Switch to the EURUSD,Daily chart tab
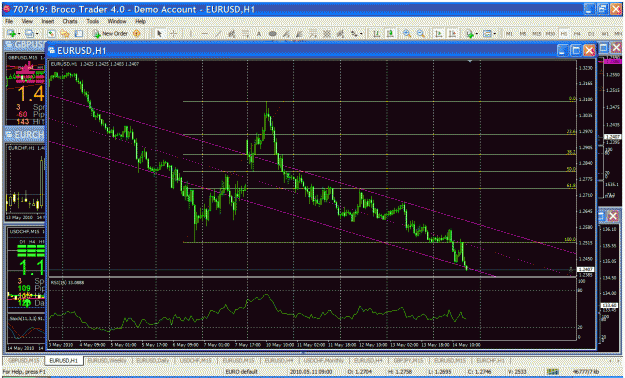 [x=153, y=360]
